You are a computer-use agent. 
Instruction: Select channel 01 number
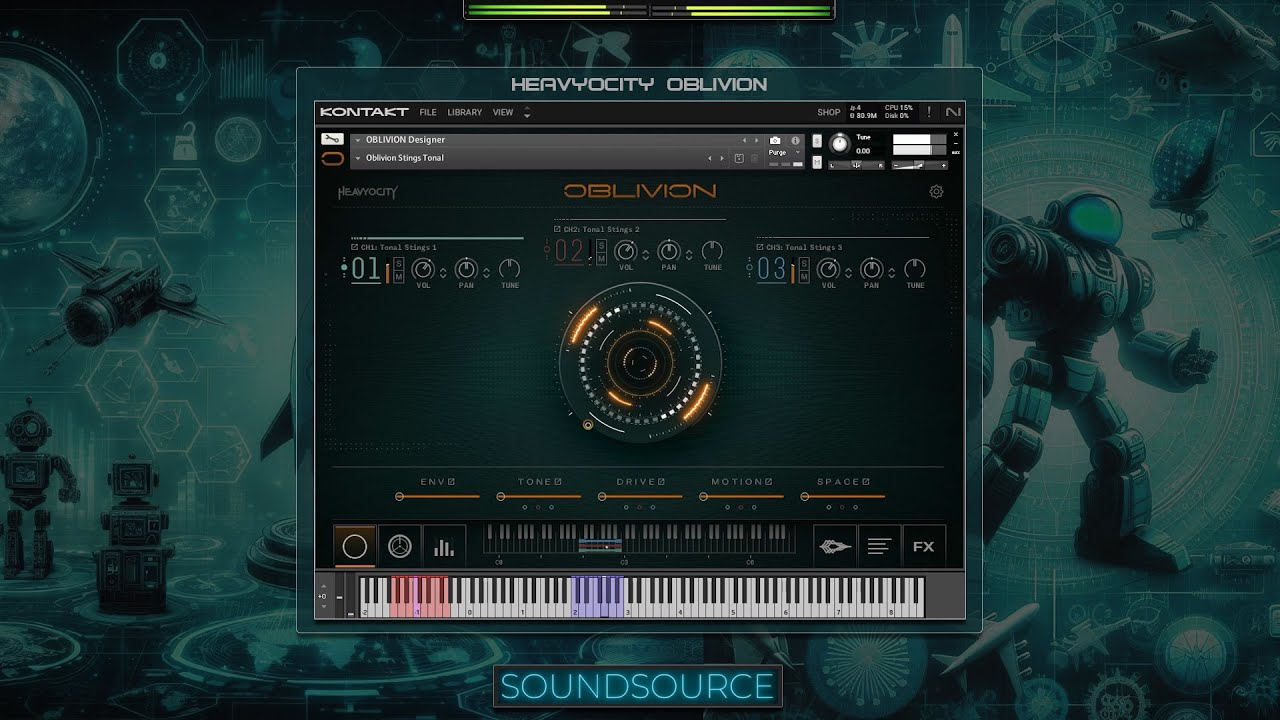click(366, 269)
